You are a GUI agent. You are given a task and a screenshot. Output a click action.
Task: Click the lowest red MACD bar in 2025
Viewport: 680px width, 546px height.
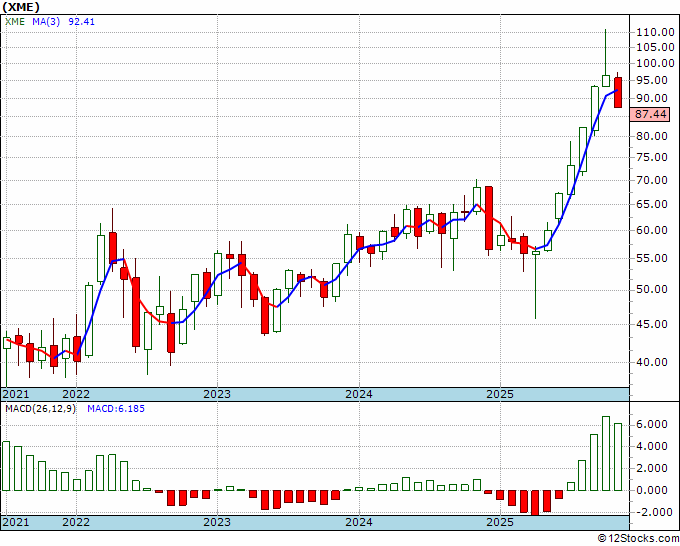point(535,503)
